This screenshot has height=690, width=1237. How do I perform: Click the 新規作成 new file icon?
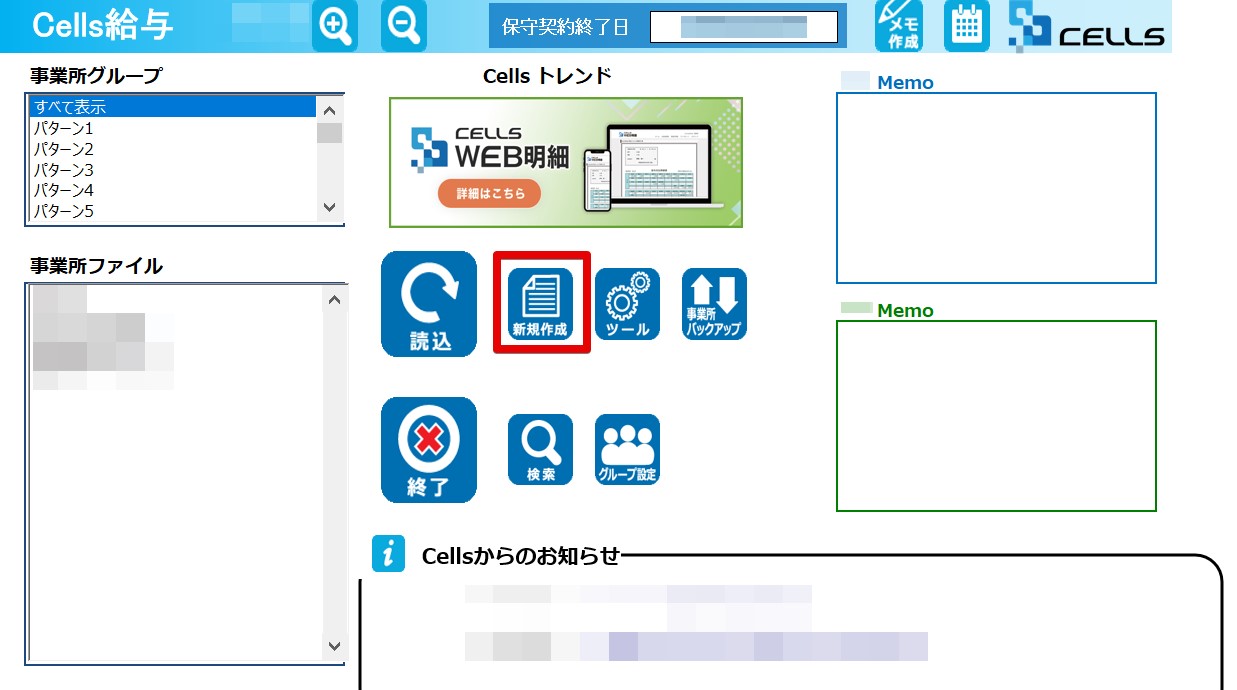pos(541,304)
